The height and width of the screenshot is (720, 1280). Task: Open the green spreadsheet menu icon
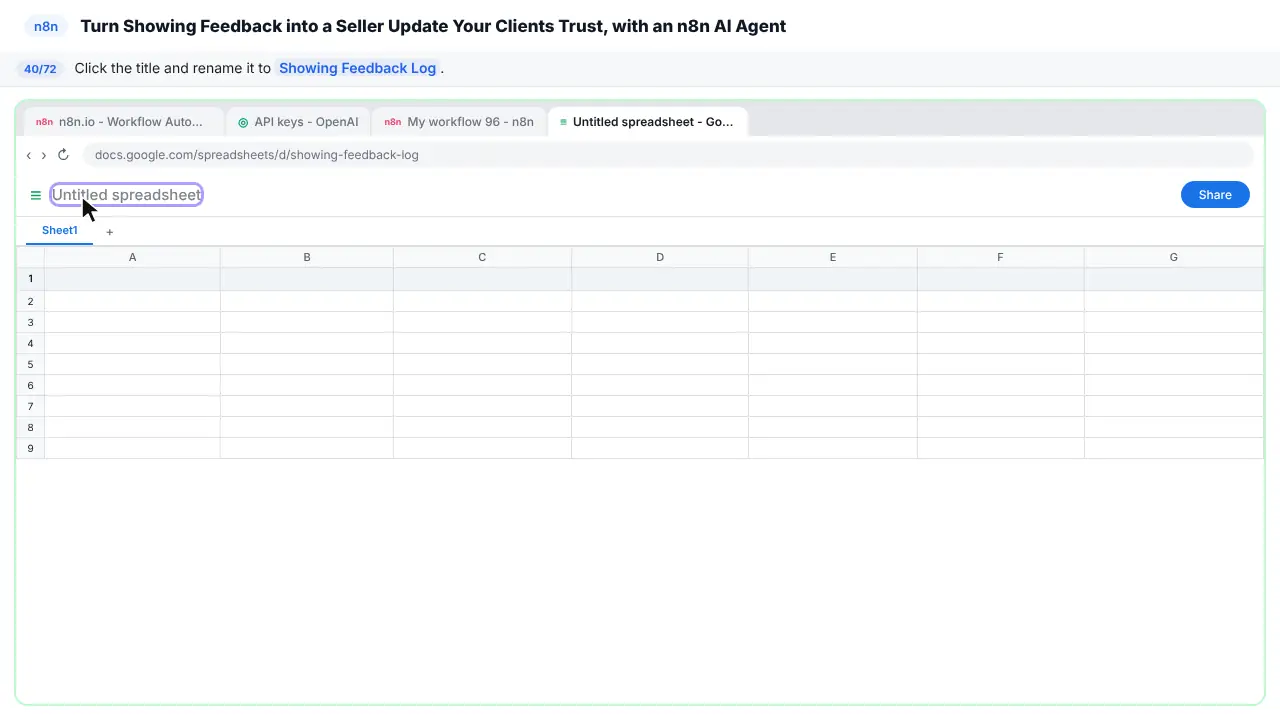click(x=36, y=195)
